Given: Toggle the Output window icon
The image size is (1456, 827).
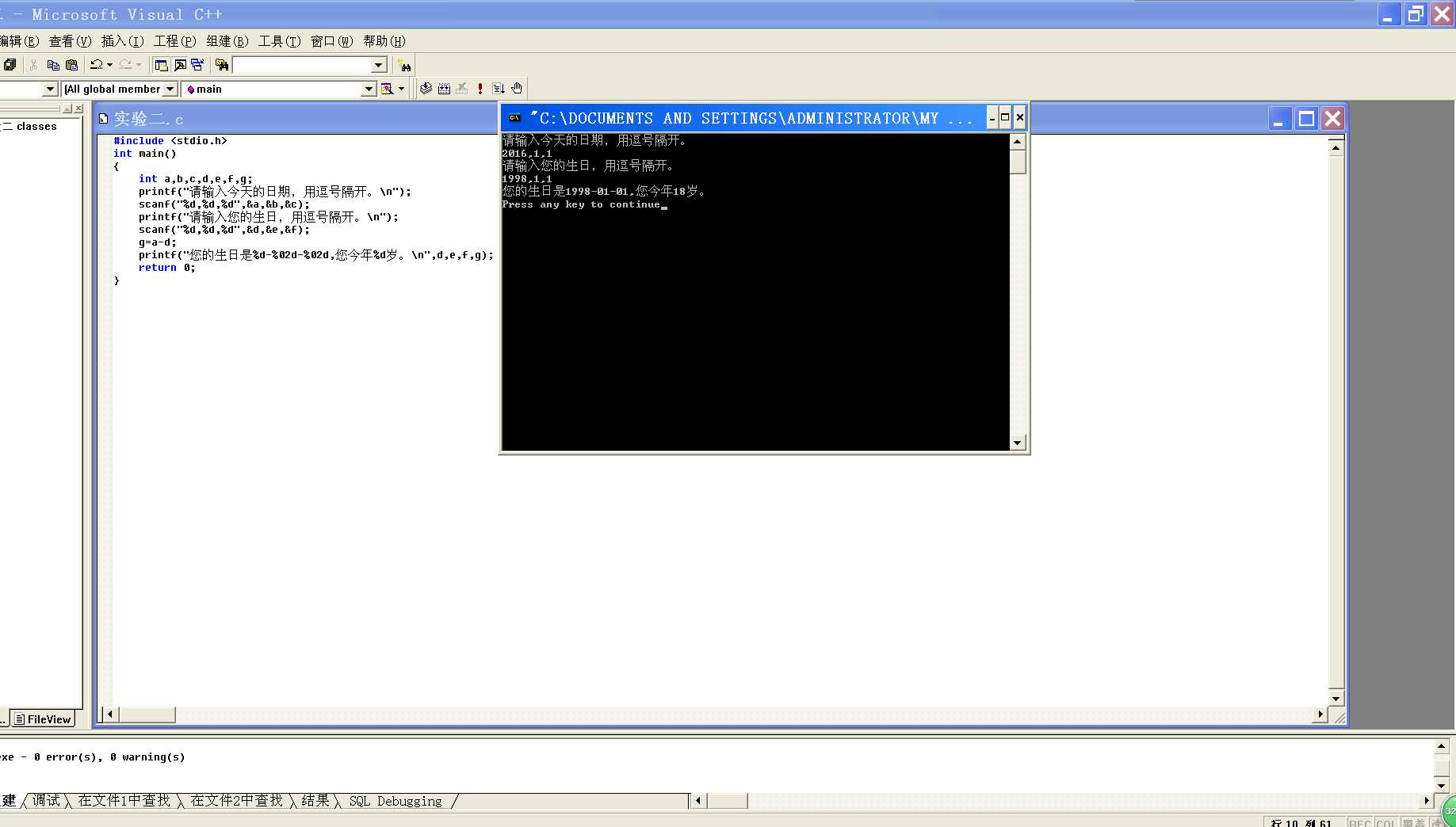Looking at the screenshot, I should coord(180,65).
